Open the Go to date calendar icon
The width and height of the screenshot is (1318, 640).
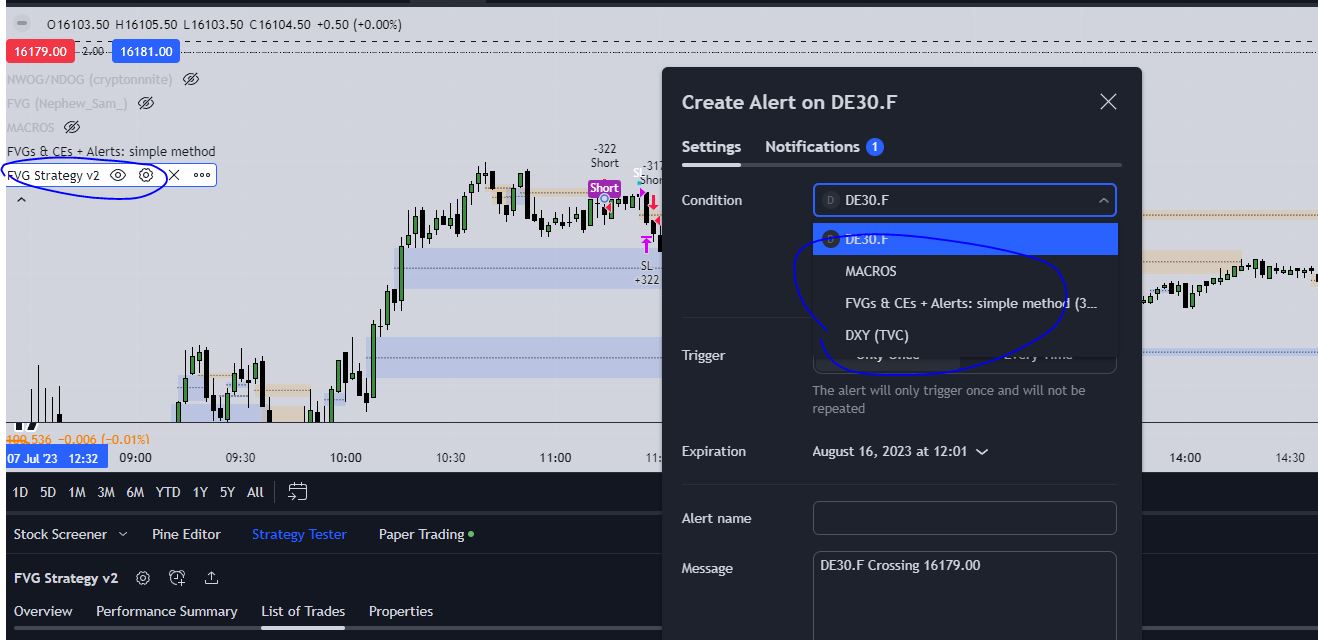pos(298,491)
